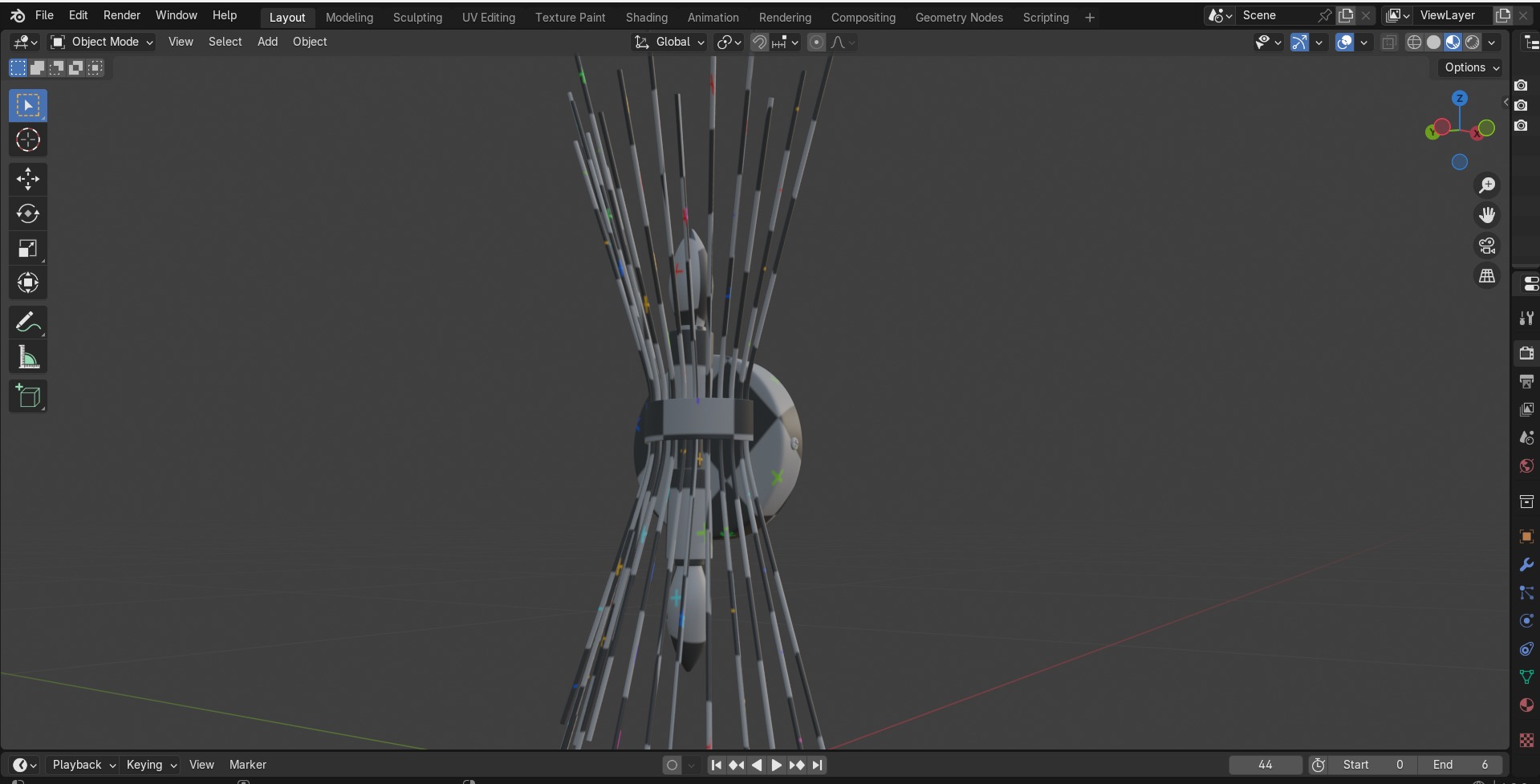The height and width of the screenshot is (784, 1540).
Task: Switch to wireframe shading
Action: pyautogui.click(x=1414, y=43)
